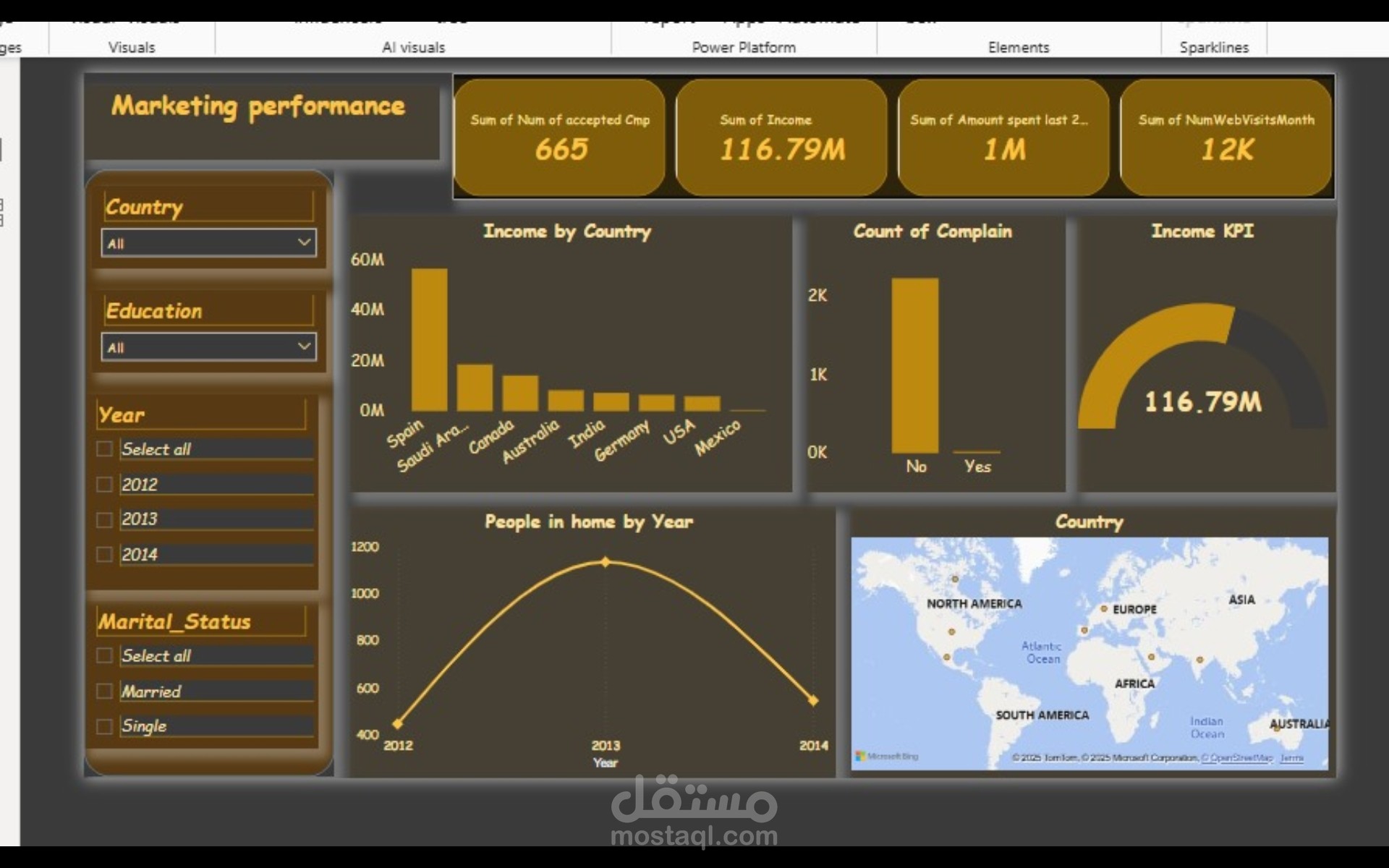1389x868 pixels.
Task: Click the Australia data point on map
Action: [1277, 728]
